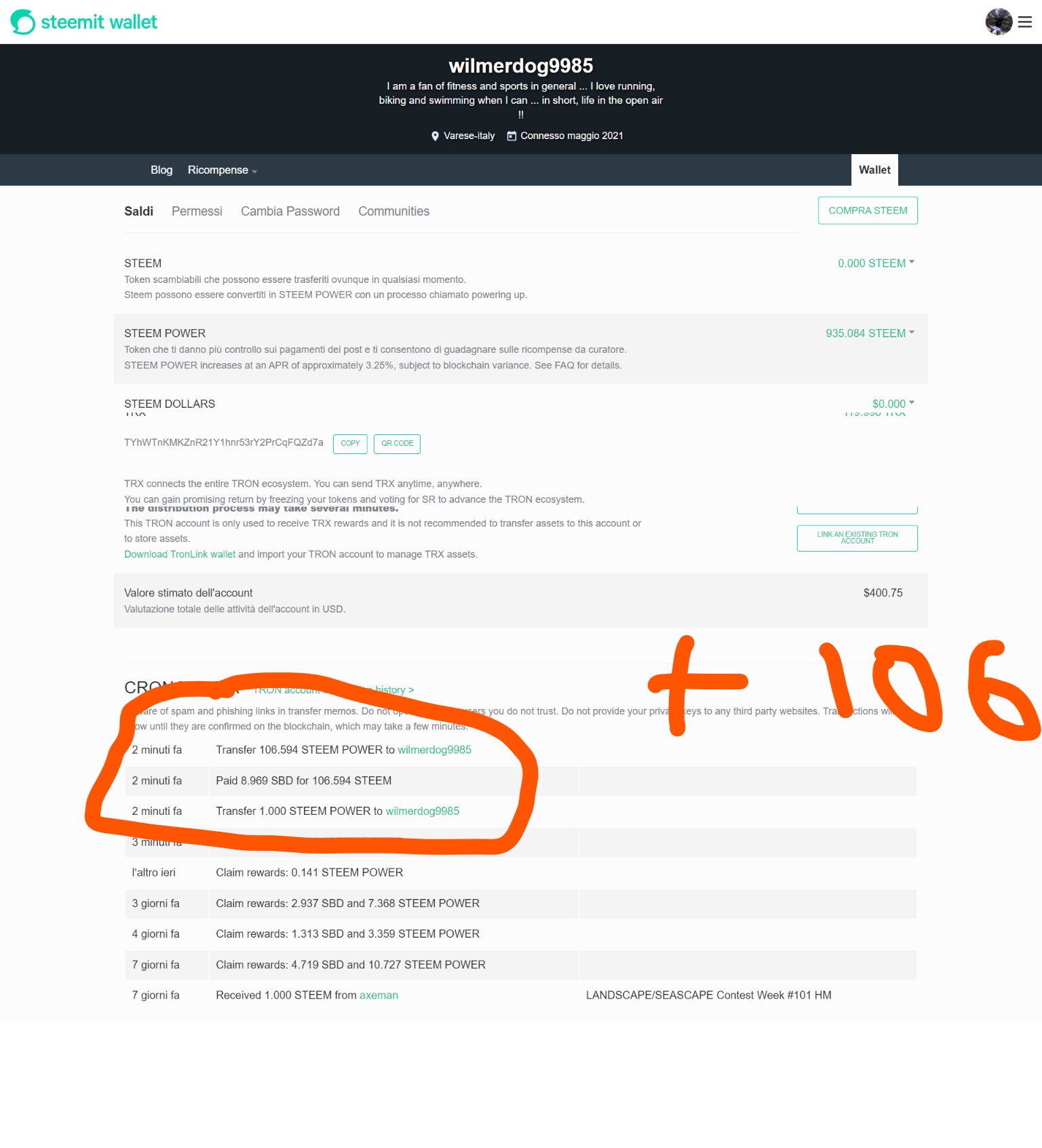Click the steemit wallet logo

pyautogui.click(x=83, y=22)
